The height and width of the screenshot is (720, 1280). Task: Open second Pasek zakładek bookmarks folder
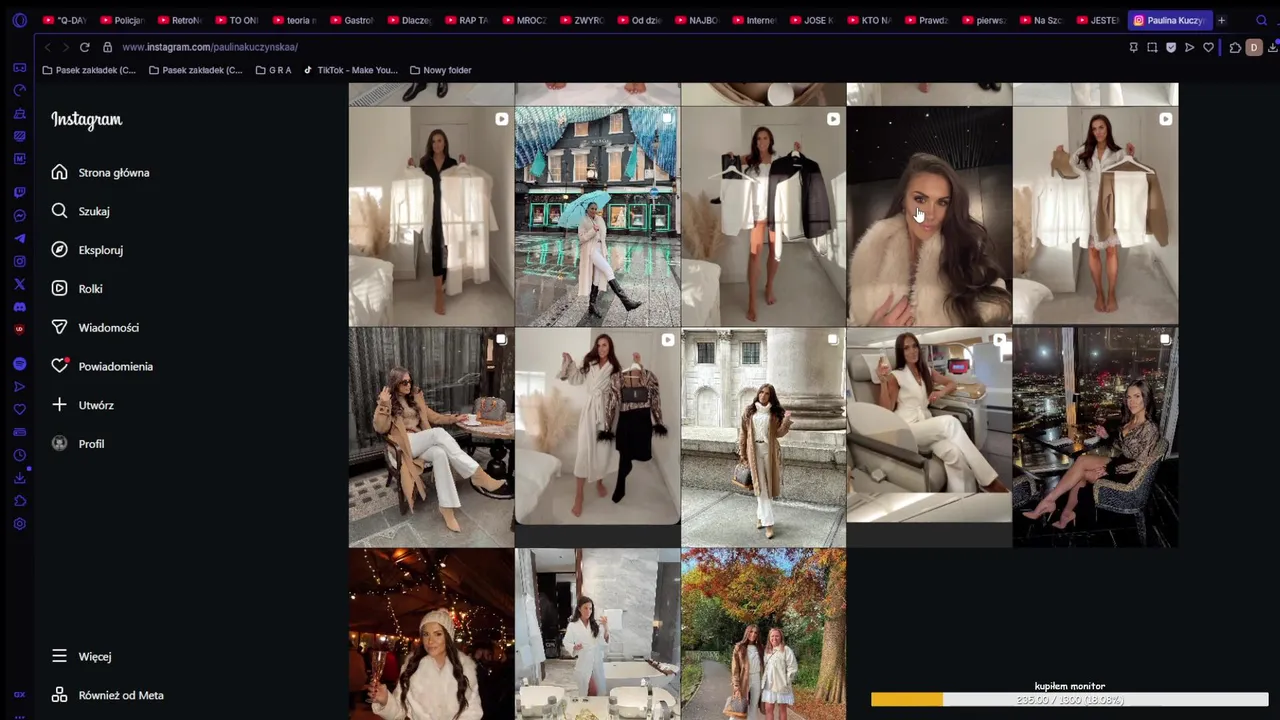[x=196, y=70]
